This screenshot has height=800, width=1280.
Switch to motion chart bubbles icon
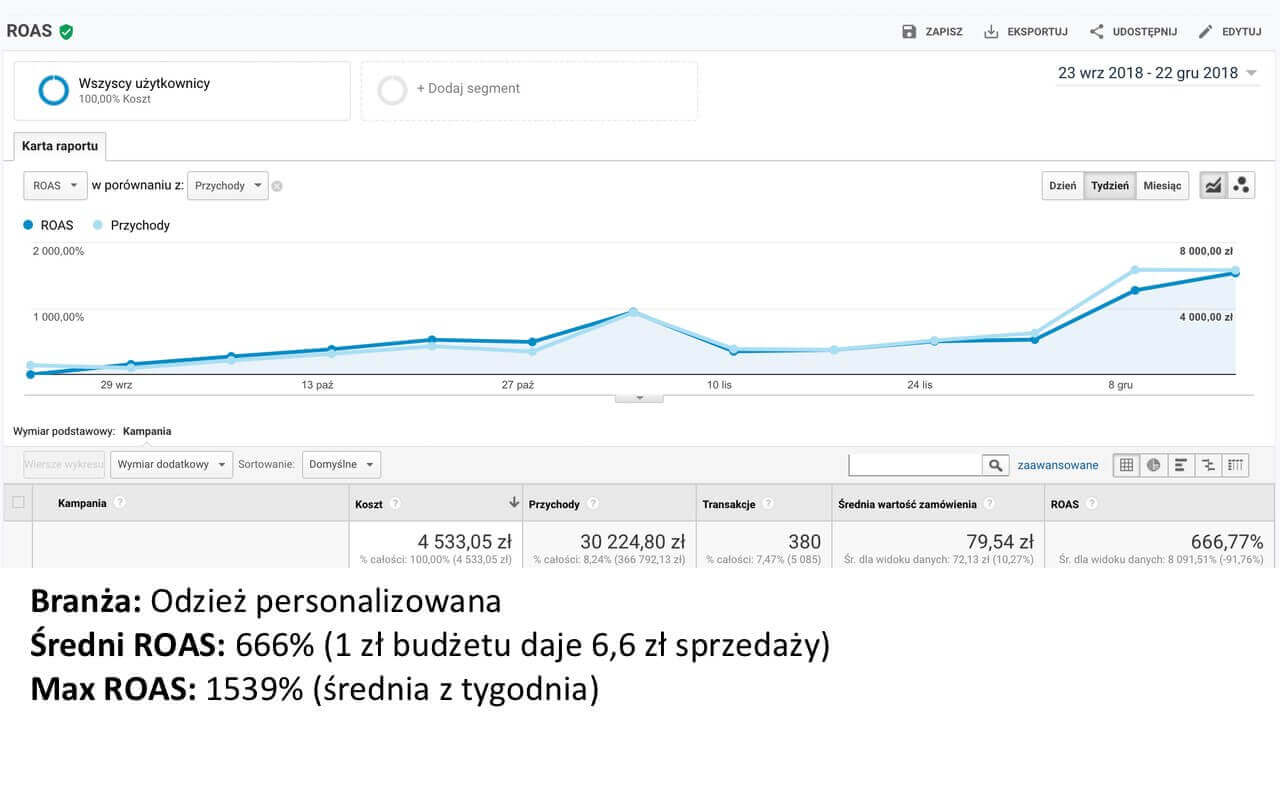click(x=1241, y=185)
